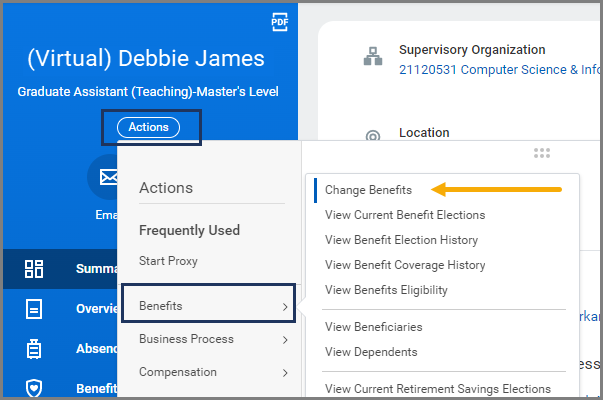Expand the Compensation submenu
603x400 pixels.
pyautogui.click(x=285, y=372)
